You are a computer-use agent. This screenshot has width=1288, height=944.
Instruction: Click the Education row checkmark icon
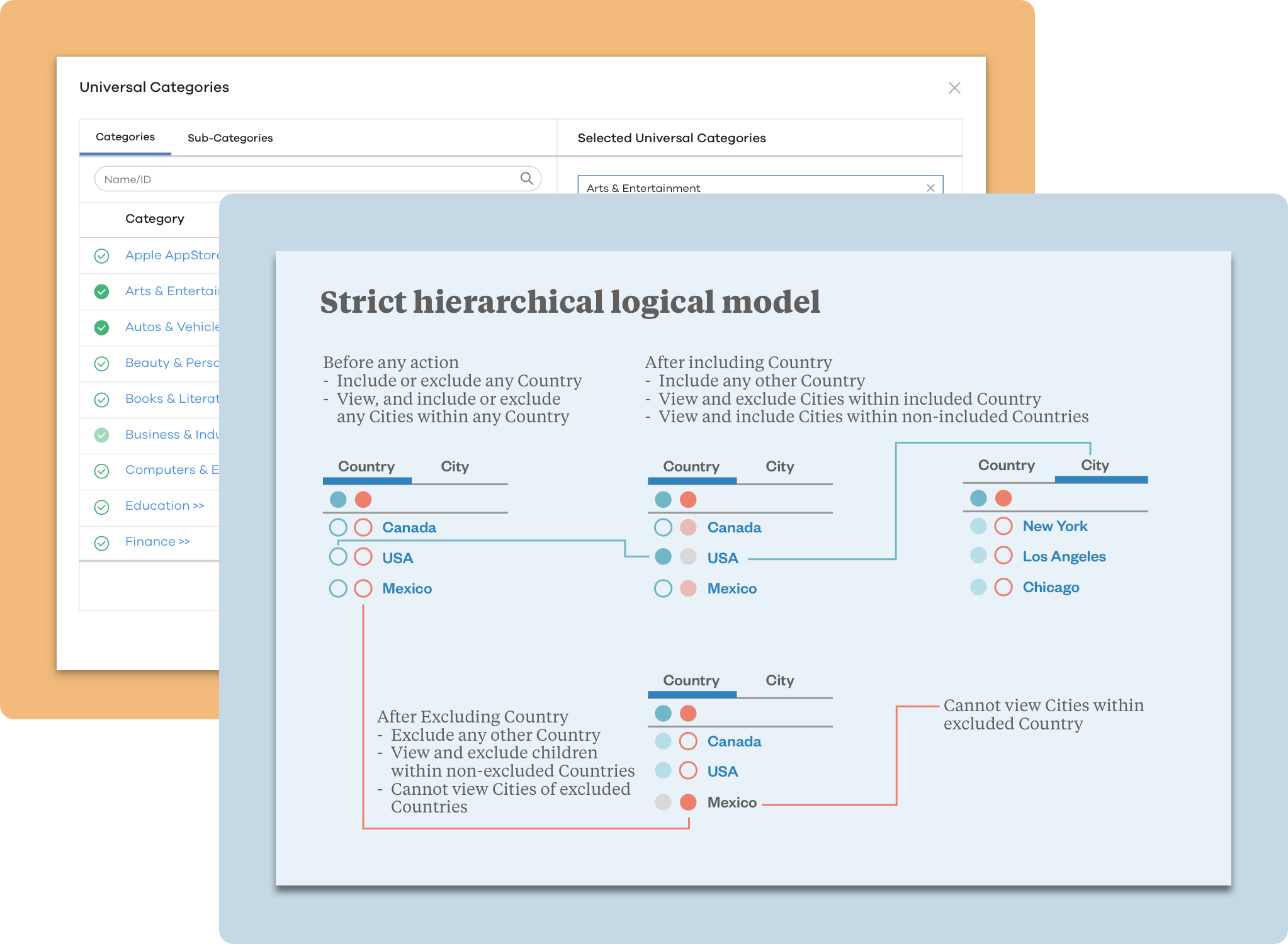[101, 507]
